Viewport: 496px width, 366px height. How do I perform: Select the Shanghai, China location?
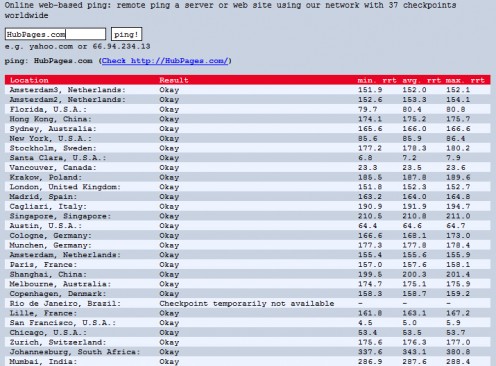tap(48, 274)
